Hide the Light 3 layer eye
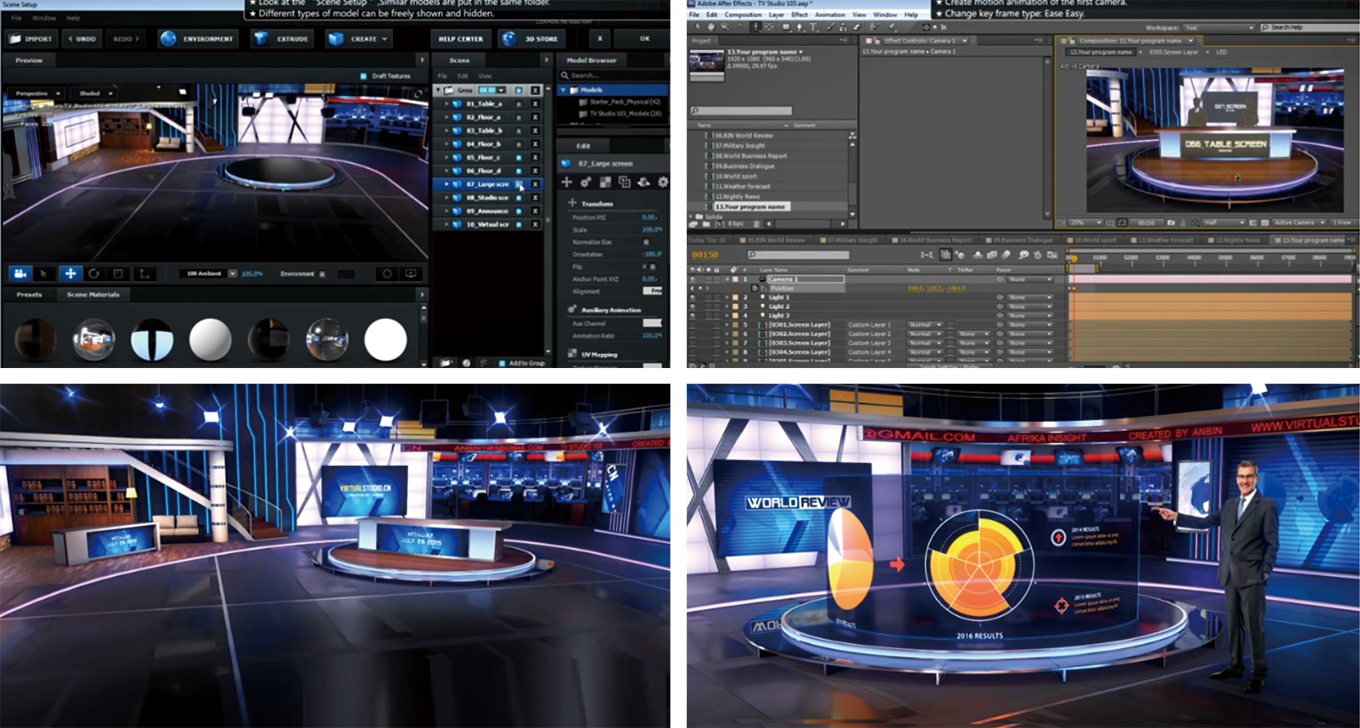1360x728 pixels. point(694,315)
